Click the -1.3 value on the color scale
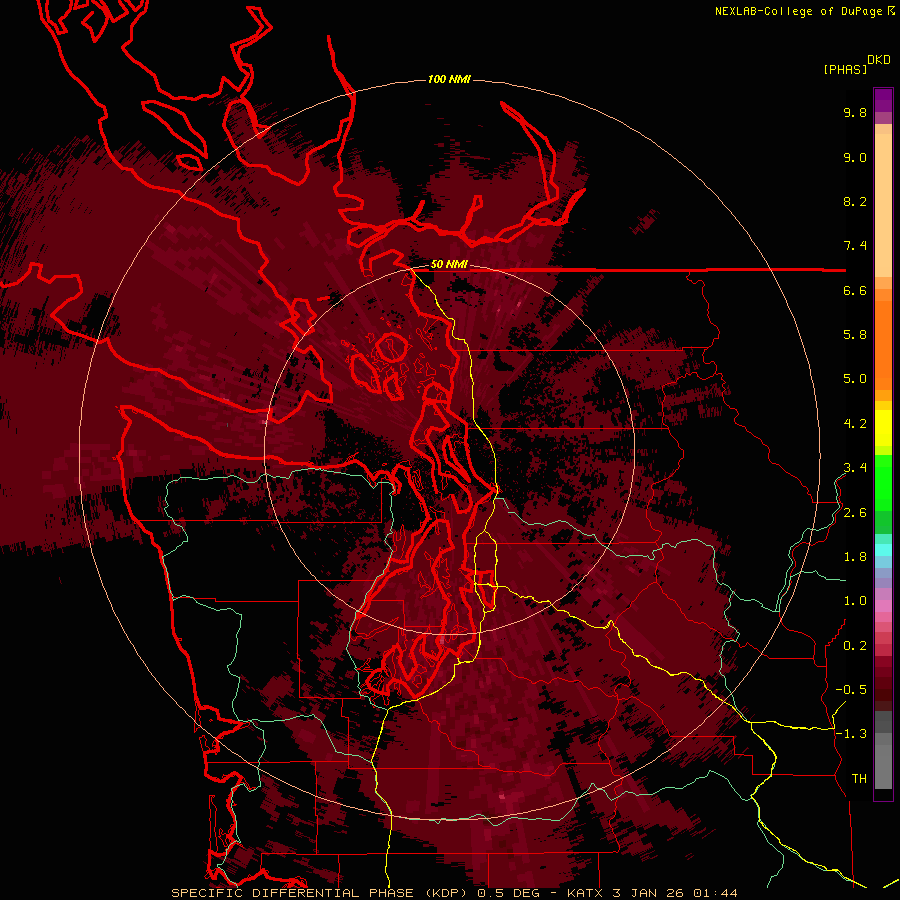The width and height of the screenshot is (900, 900). (851, 734)
